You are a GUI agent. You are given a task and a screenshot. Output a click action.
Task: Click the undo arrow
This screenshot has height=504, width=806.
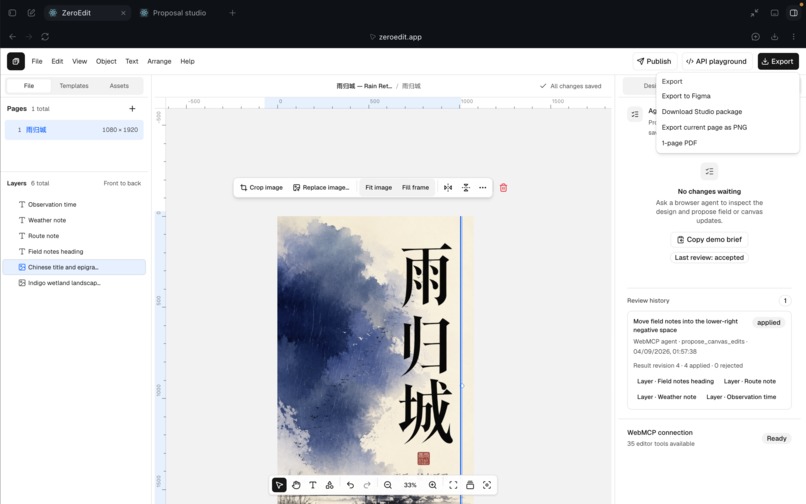(350, 485)
